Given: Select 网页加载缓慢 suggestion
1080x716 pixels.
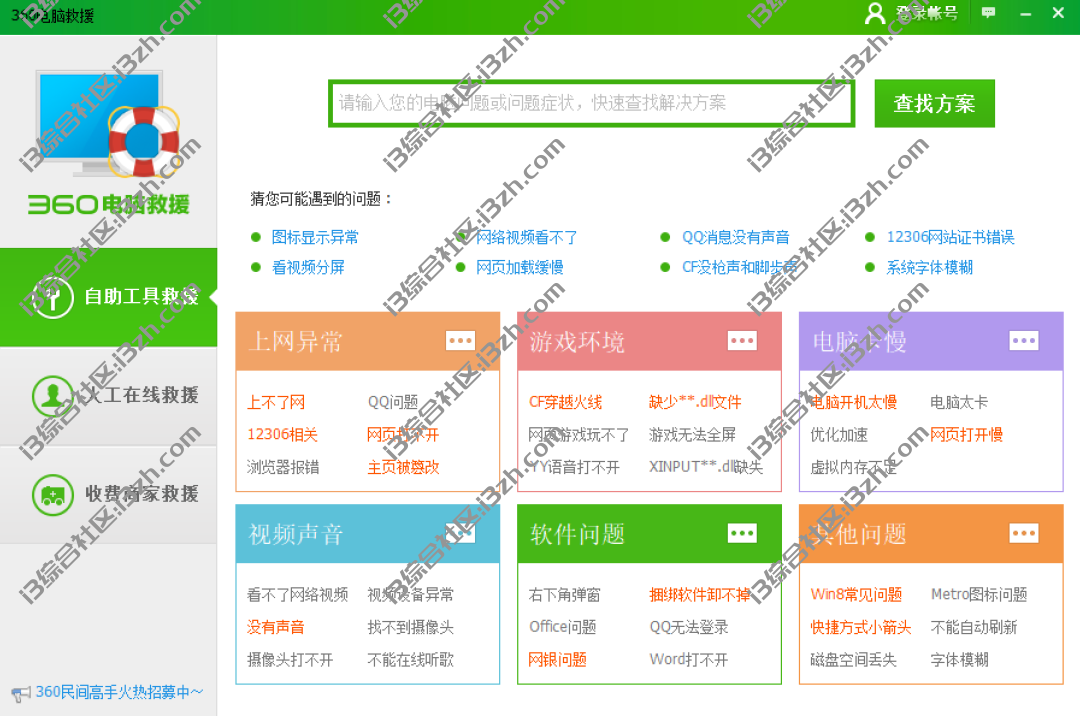Looking at the screenshot, I should 519,267.
